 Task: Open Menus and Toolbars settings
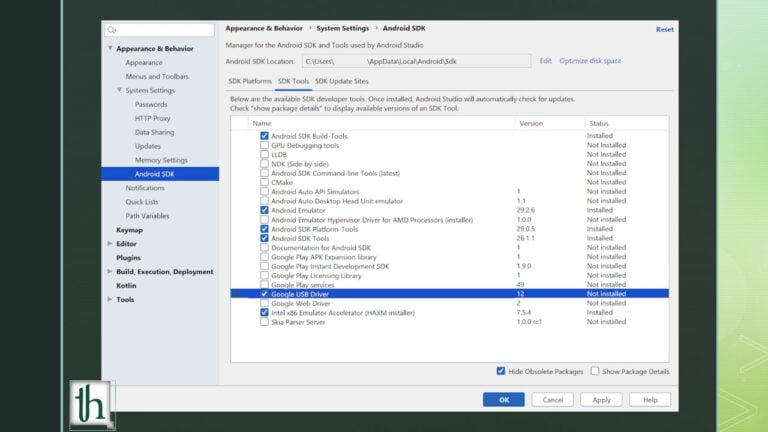157,76
